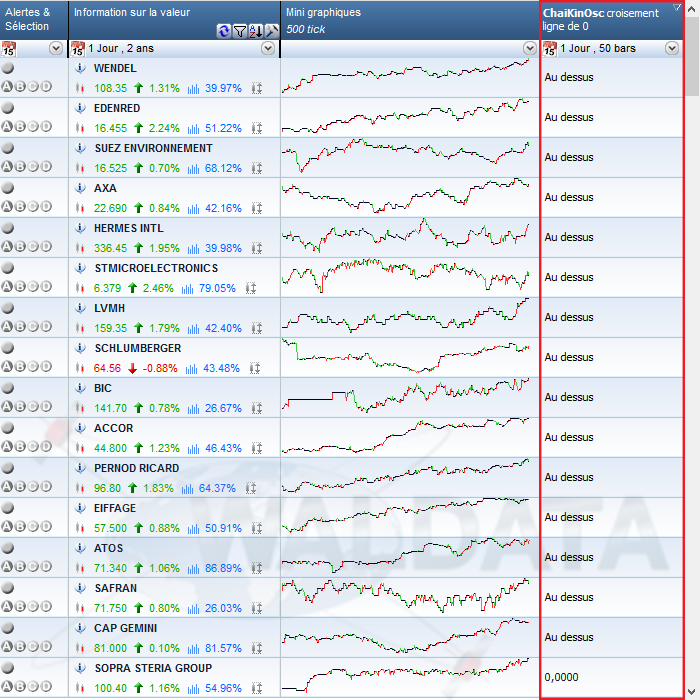This screenshot has height=700, width=700.
Task: Open the wrench settings icon in header
Action: (271, 31)
